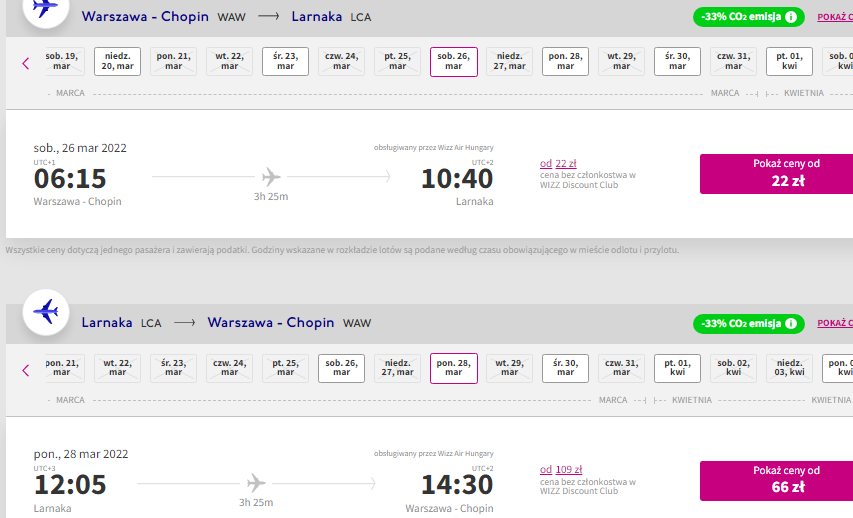Show earlier return dates with left chevron

coord(26,371)
